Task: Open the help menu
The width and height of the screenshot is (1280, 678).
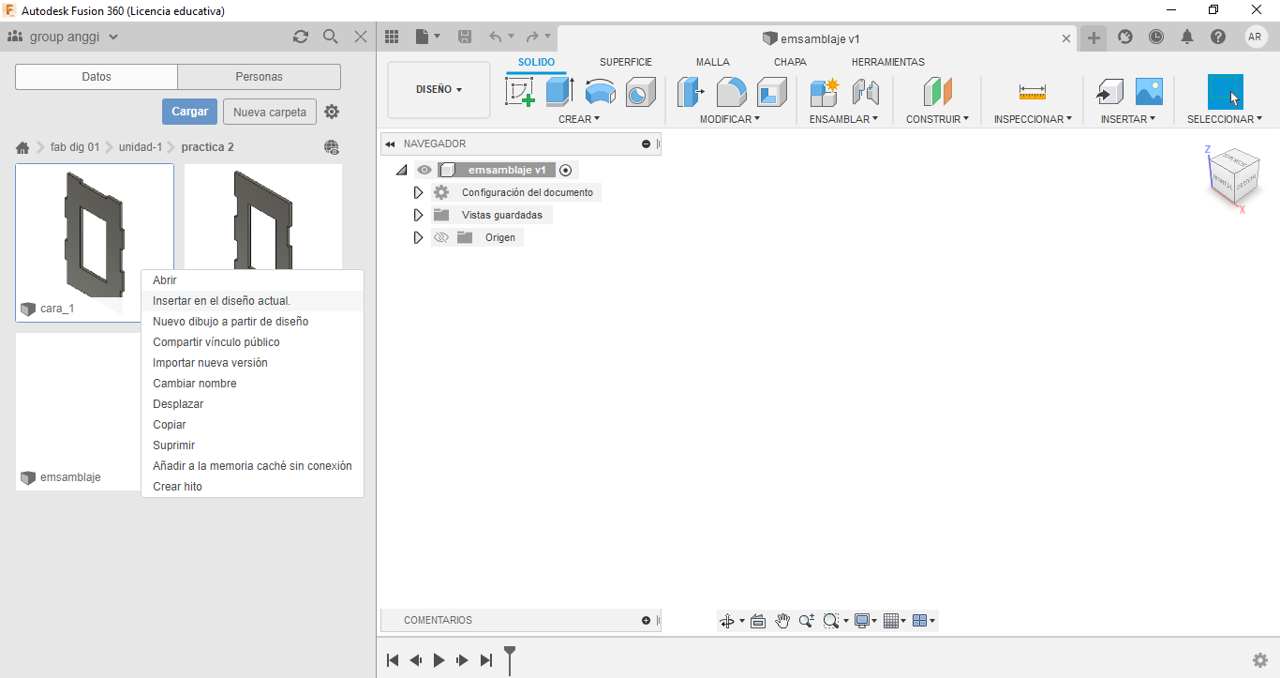Action: point(1218,37)
